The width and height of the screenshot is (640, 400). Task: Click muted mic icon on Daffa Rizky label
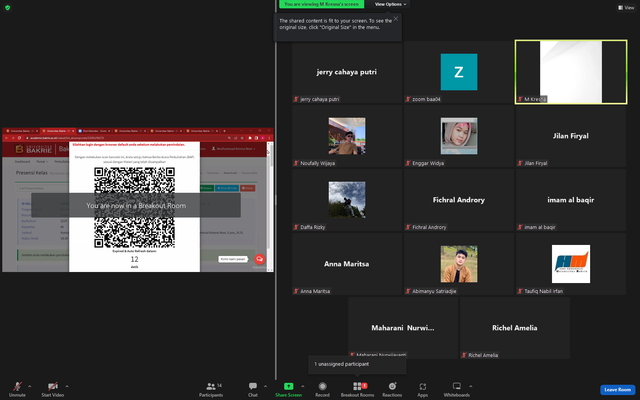296,227
